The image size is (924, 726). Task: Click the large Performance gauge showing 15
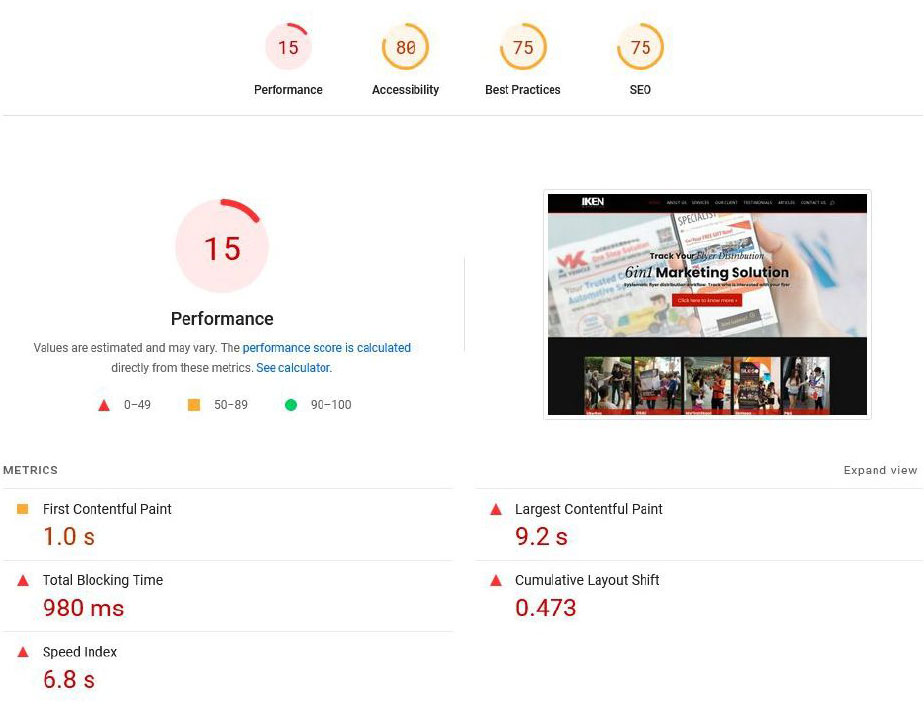(x=222, y=247)
